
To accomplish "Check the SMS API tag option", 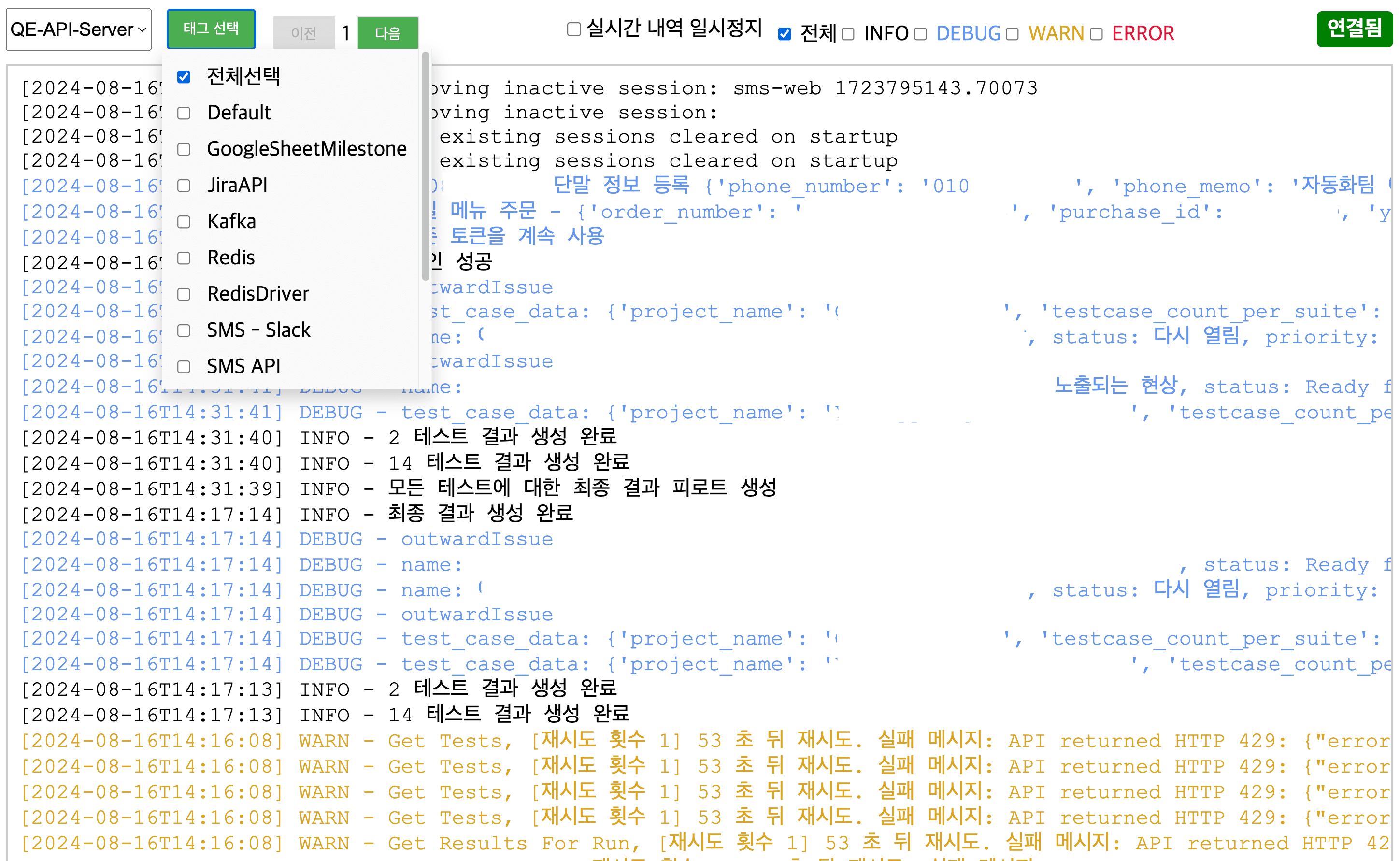I will click(x=183, y=367).
